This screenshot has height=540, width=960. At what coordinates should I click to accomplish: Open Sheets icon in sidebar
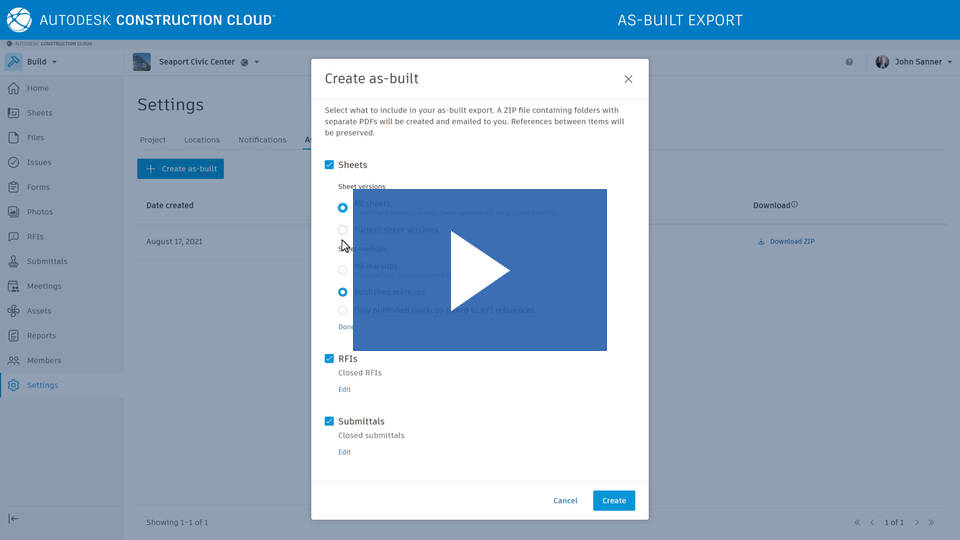click(x=13, y=113)
